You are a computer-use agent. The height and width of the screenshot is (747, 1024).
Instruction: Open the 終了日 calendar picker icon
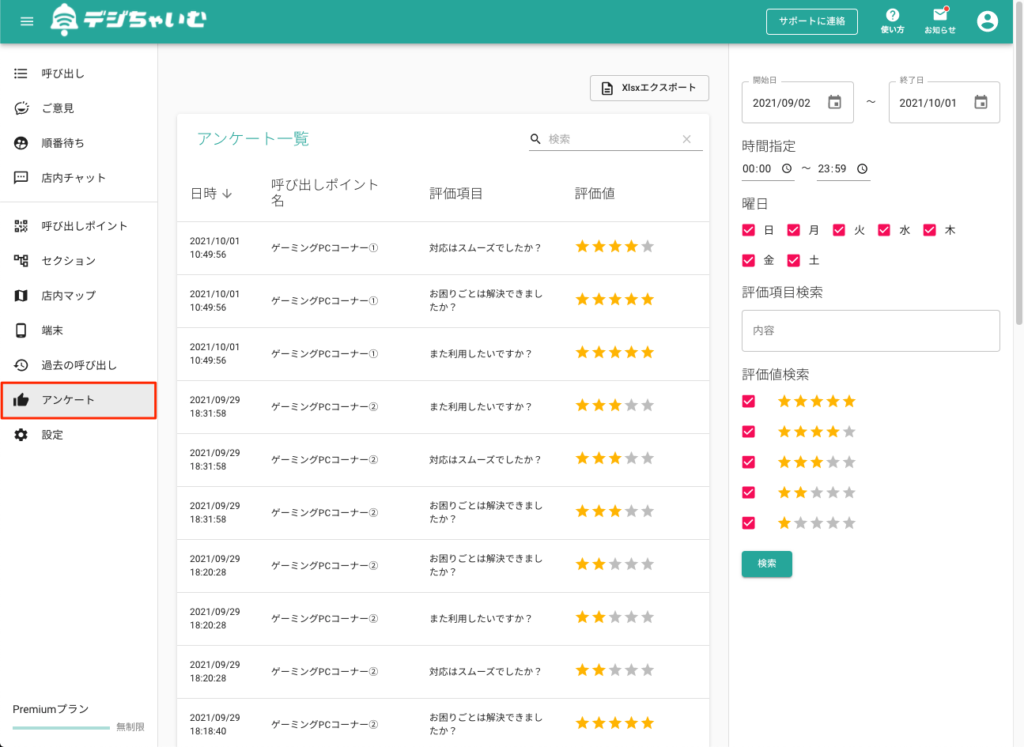pyautogui.click(x=981, y=102)
